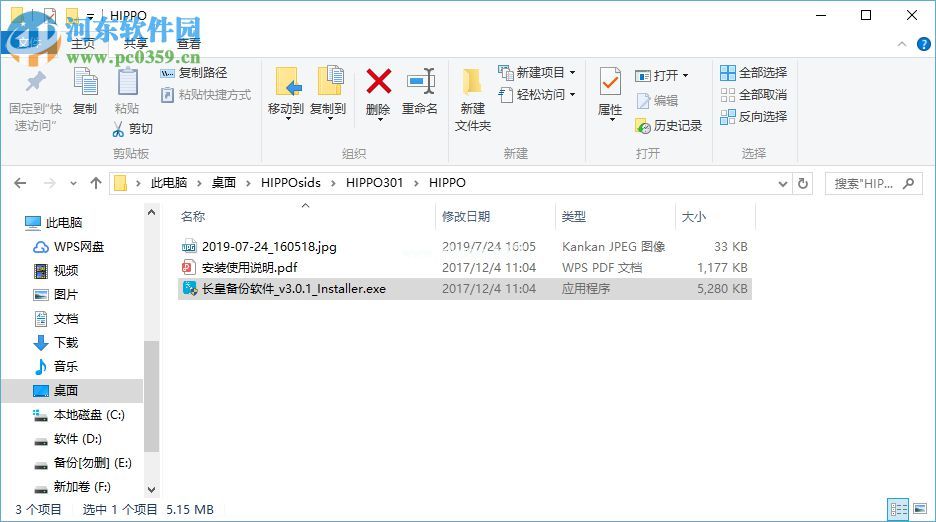Open New item dropdown
The height and width of the screenshot is (522, 936).
[x=537, y=72]
